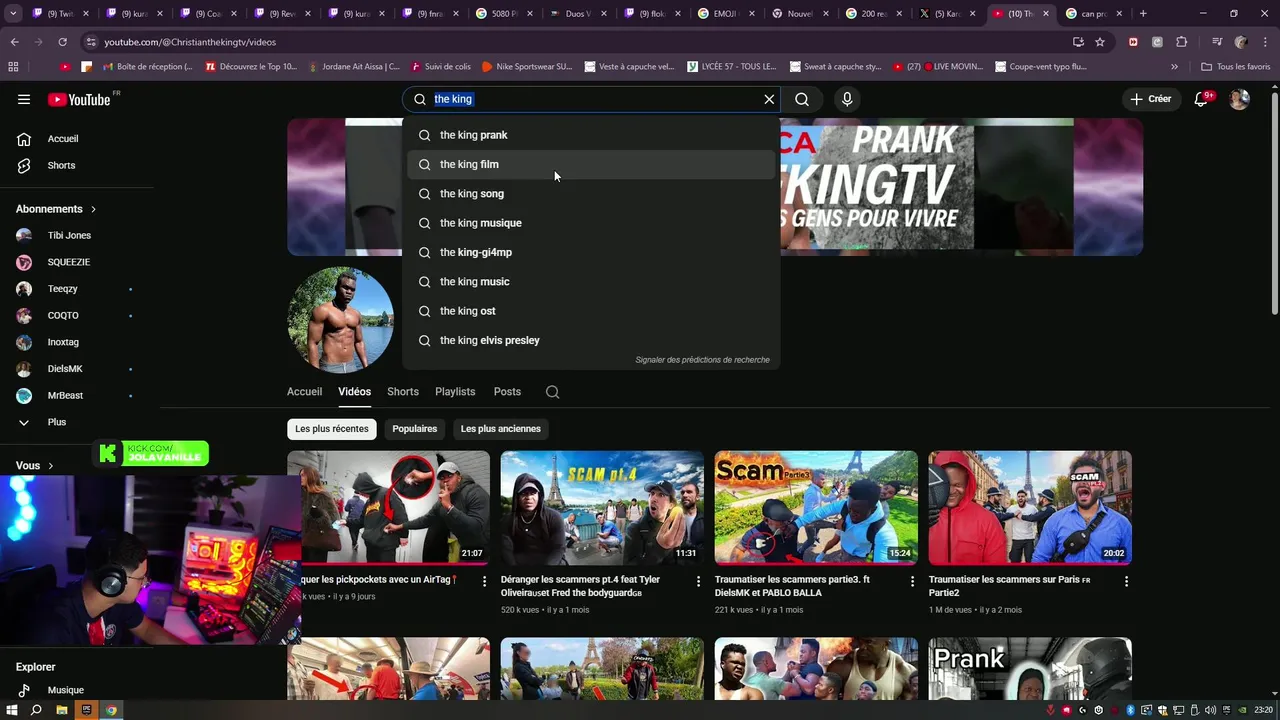Open the account avatar menu
1280x720 pixels.
pos(1239,99)
